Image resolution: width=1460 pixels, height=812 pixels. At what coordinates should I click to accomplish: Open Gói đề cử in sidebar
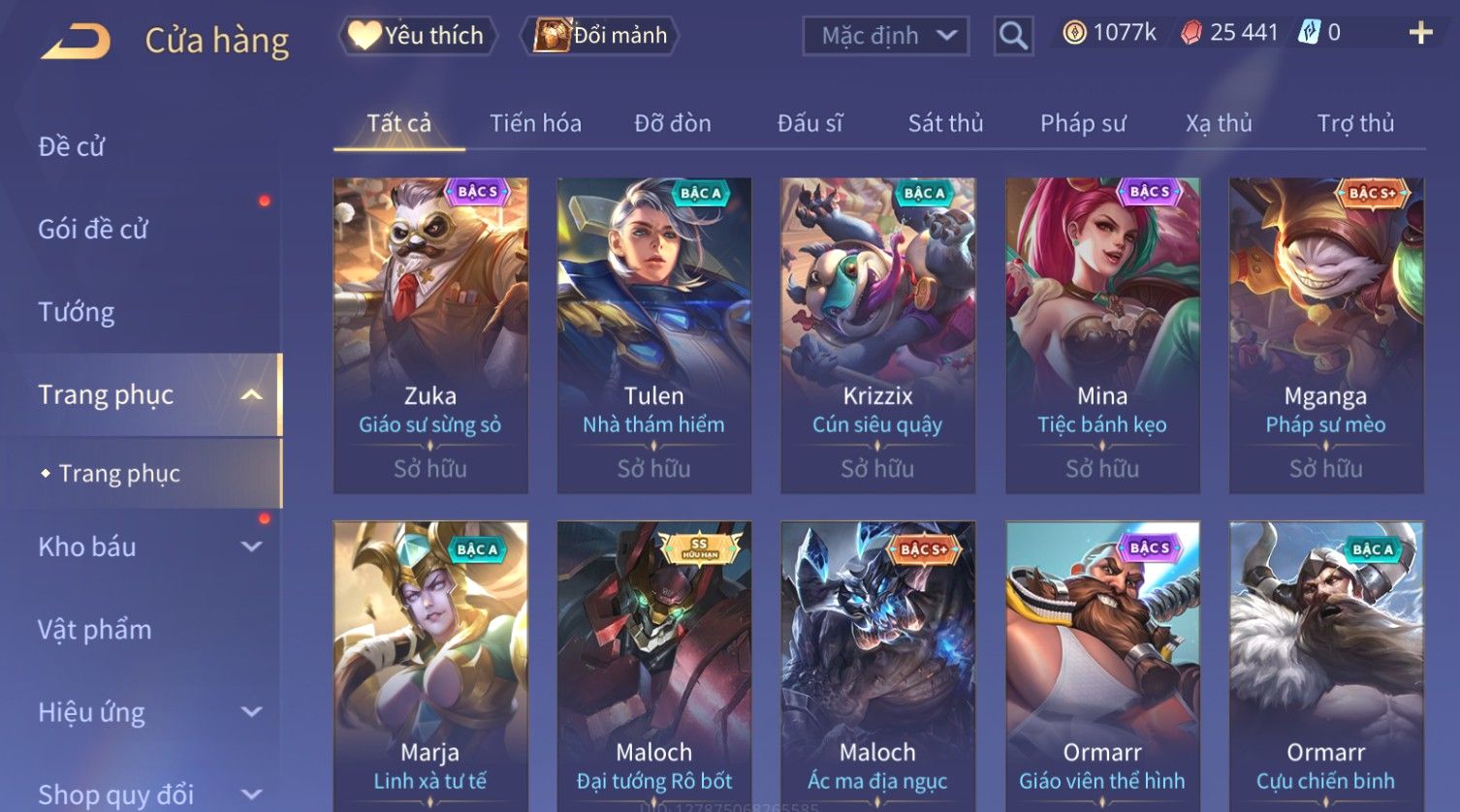[x=93, y=229]
